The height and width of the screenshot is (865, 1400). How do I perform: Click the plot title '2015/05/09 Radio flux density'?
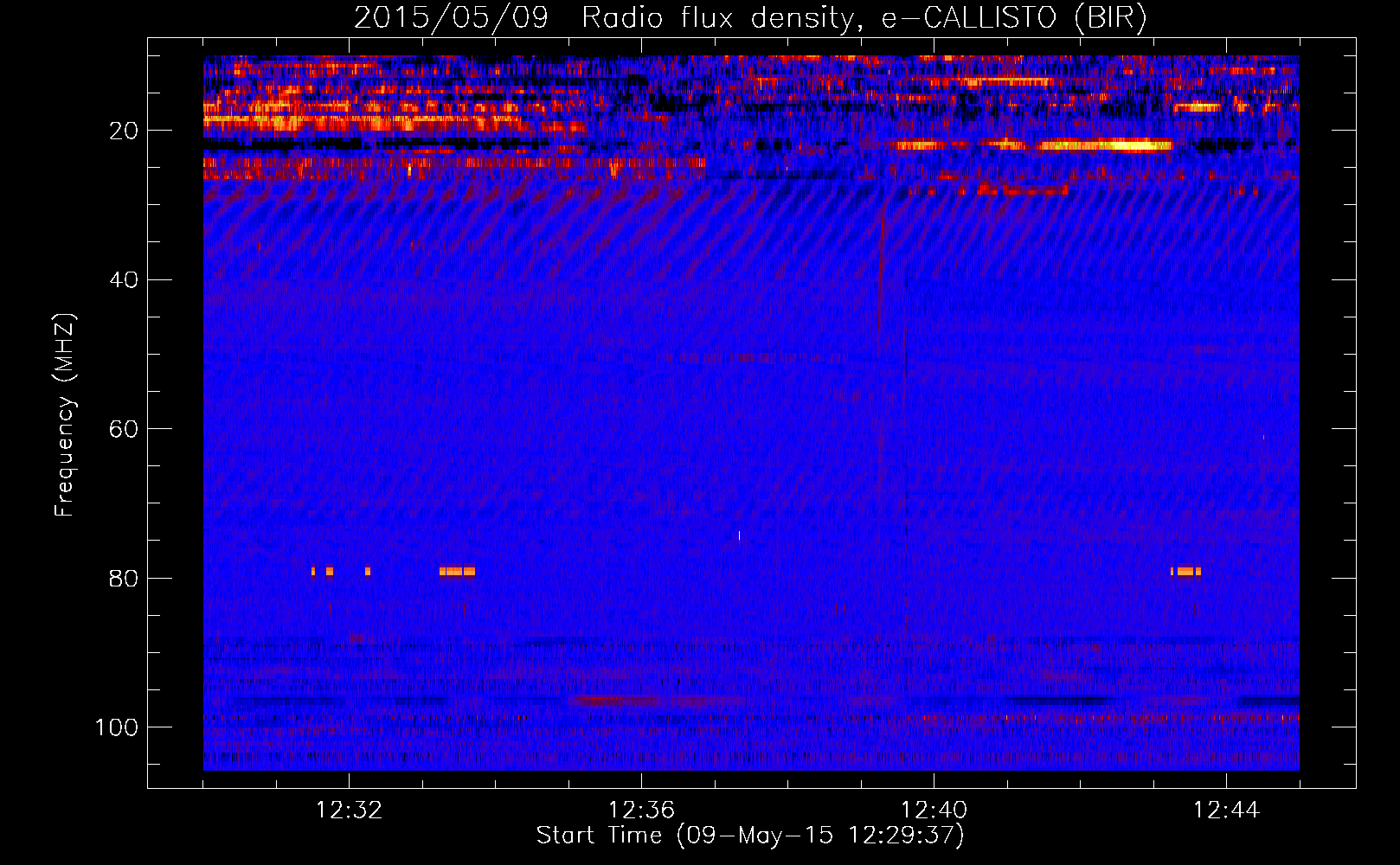tap(603, 18)
